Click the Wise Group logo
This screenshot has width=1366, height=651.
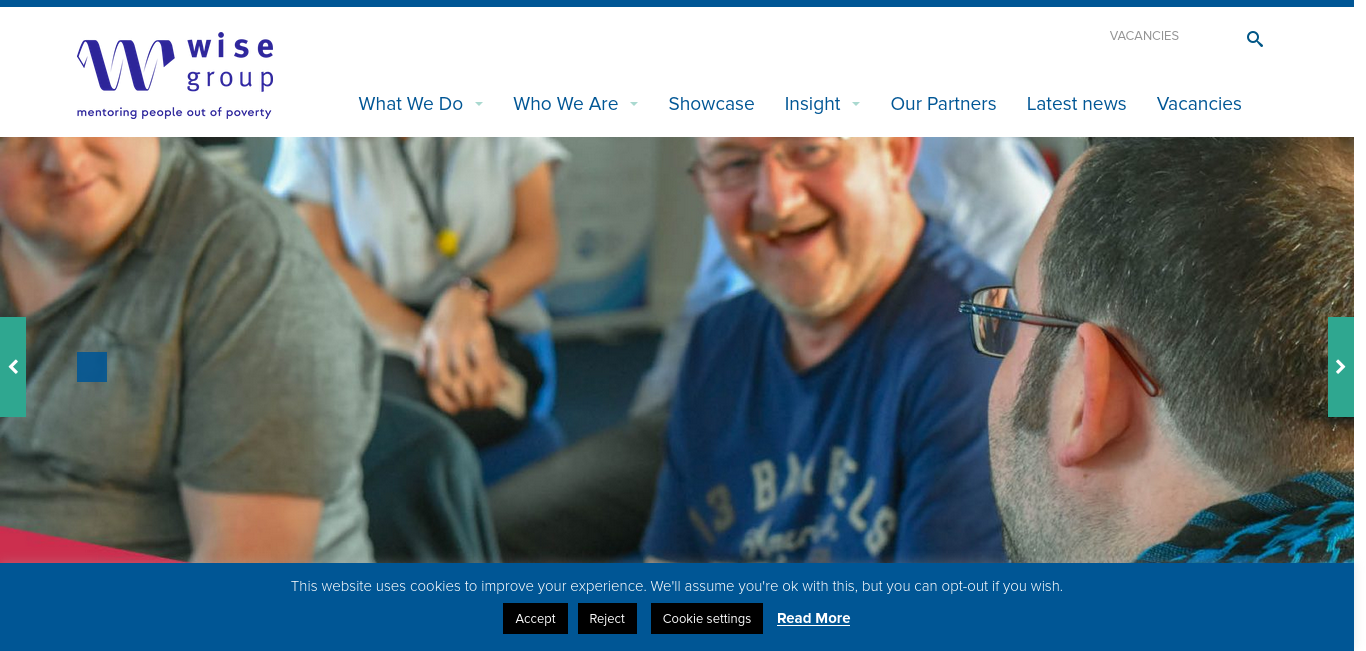(175, 76)
